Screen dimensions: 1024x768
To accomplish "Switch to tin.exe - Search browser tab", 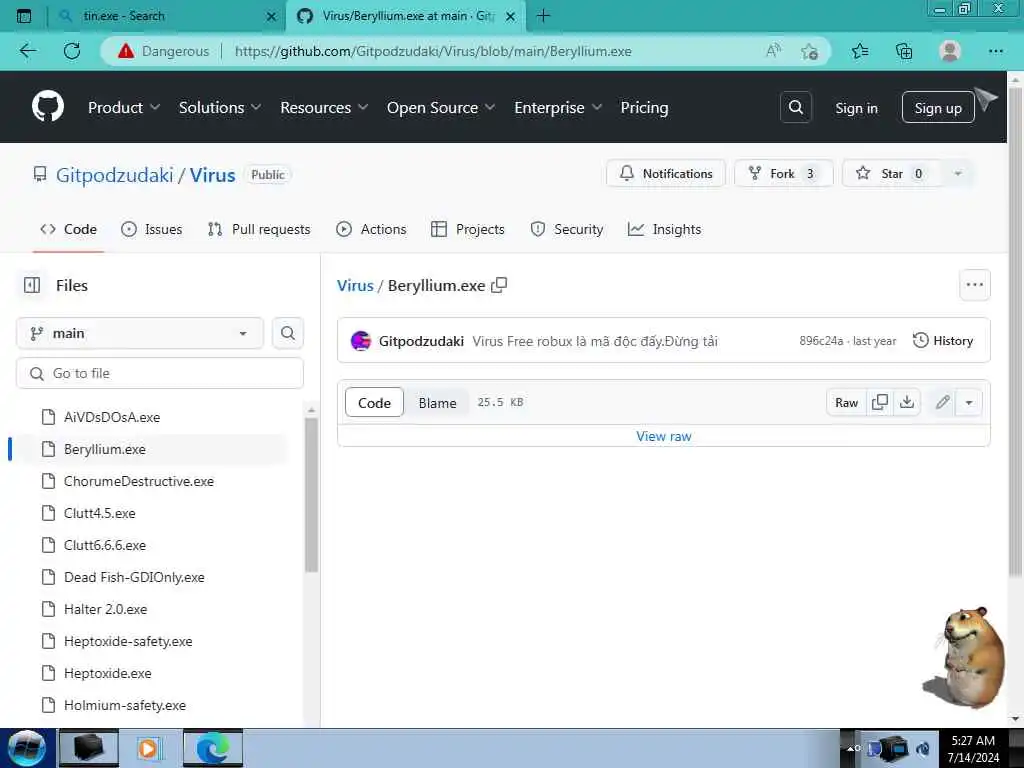I will pyautogui.click(x=167, y=16).
